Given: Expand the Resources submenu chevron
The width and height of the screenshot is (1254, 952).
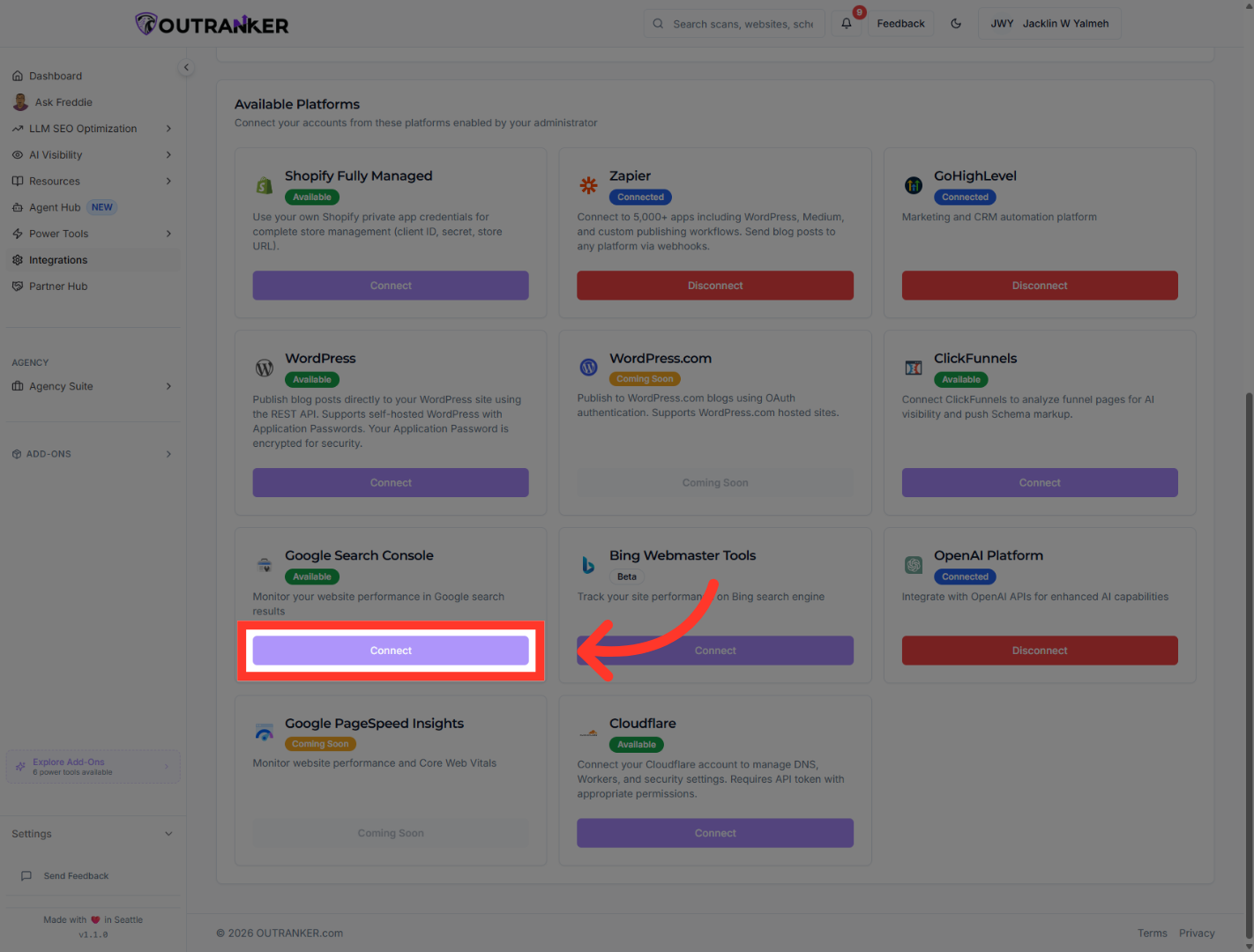Looking at the screenshot, I should (168, 182).
